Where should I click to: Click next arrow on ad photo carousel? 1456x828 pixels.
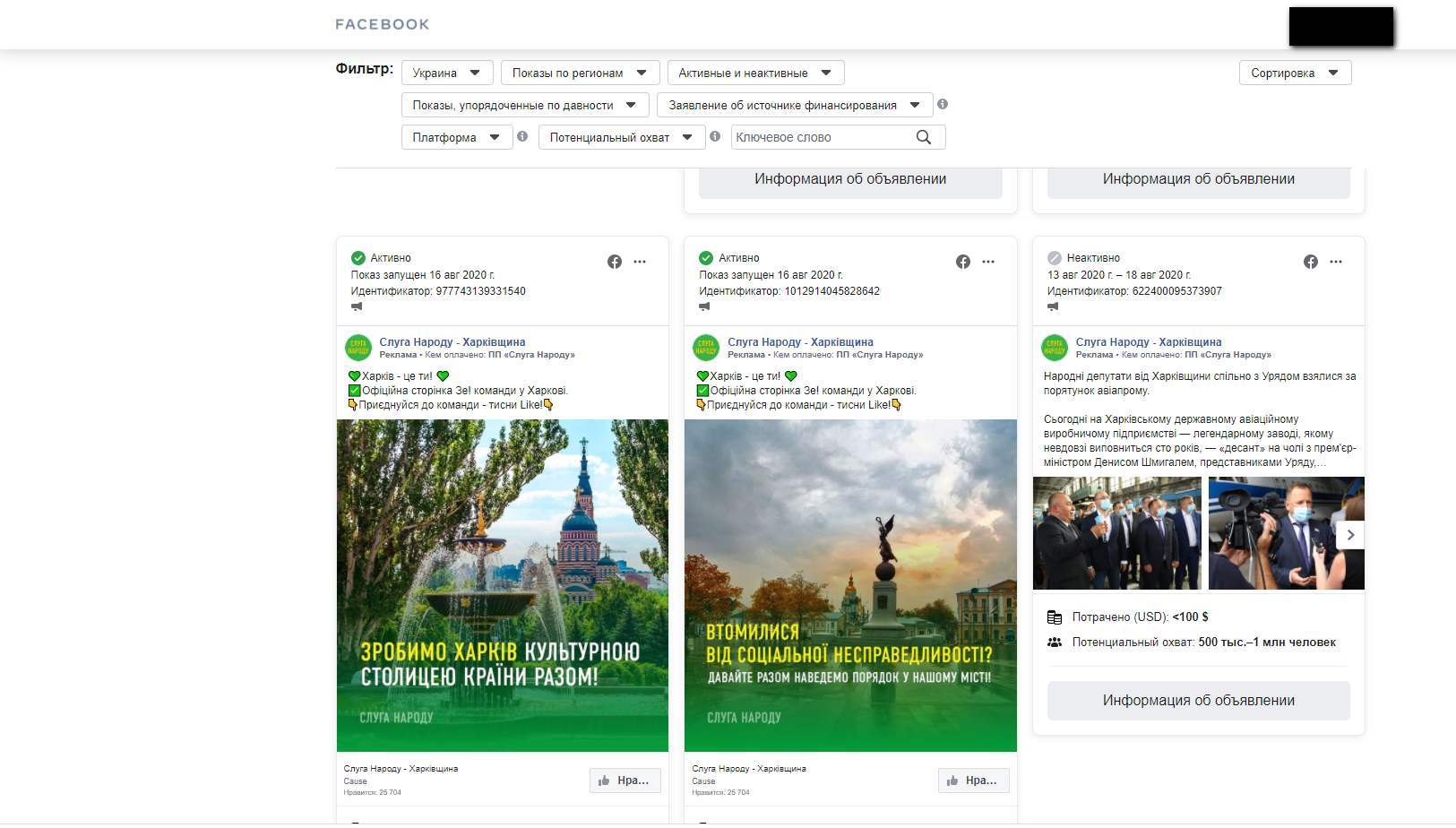(1350, 535)
